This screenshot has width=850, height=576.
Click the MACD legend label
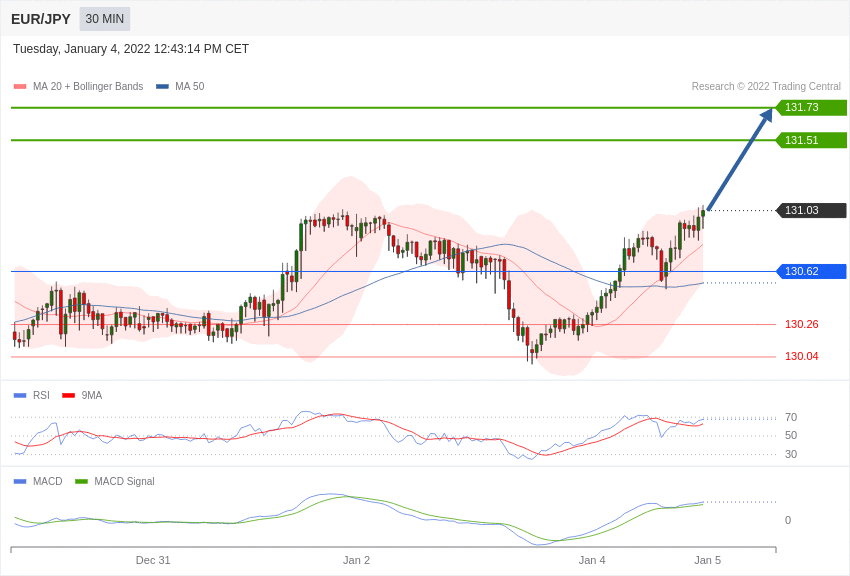tap(48, 481)
